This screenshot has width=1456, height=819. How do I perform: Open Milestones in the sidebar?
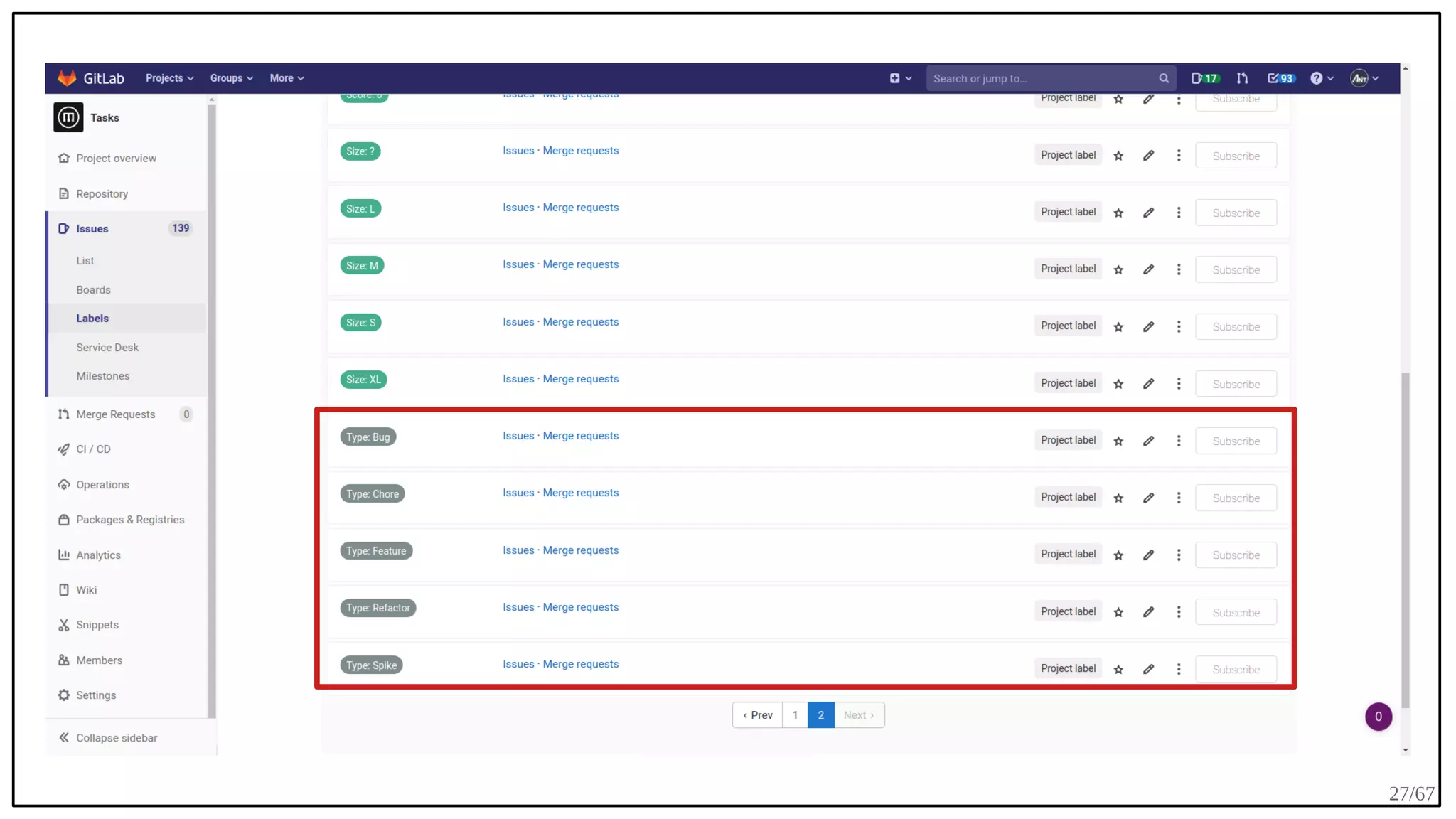click(x=102, y=375)
